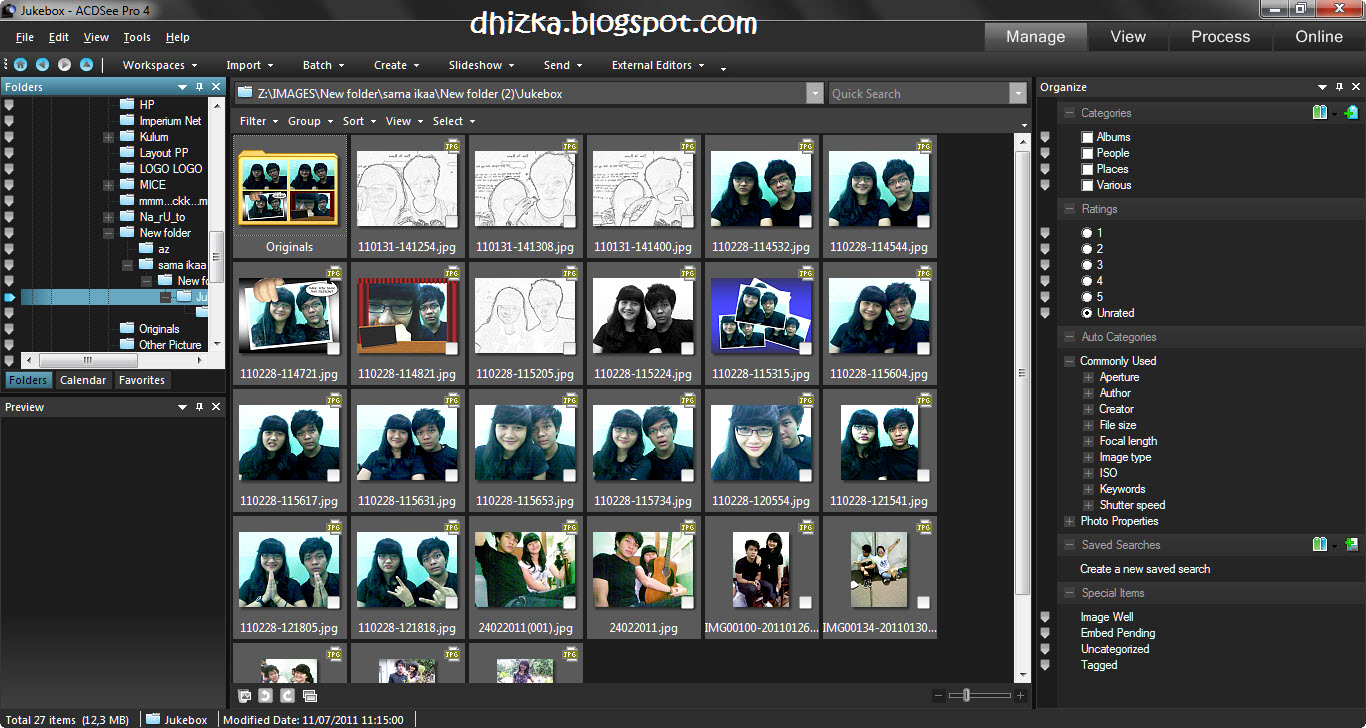Check the People category checkbox
The height and width of the screenshot is (728, 1366).
click(x=1087, y=153)
